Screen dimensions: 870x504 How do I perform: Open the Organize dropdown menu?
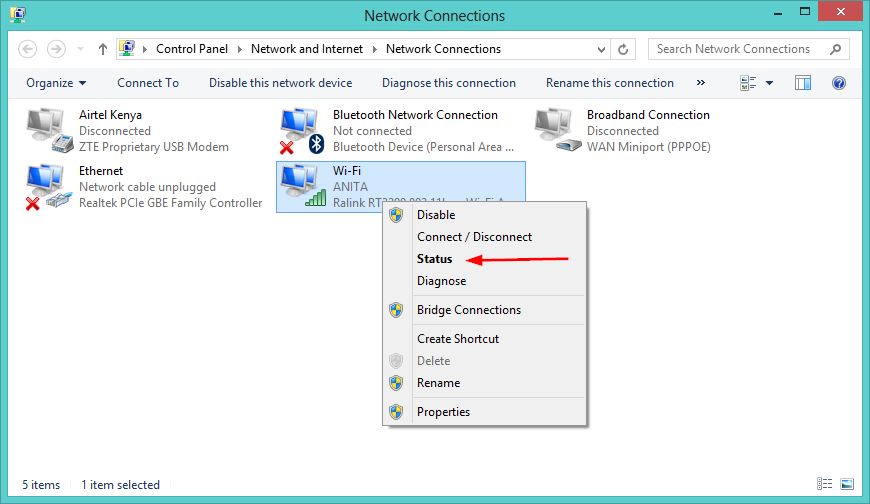[x=56, y=83]
